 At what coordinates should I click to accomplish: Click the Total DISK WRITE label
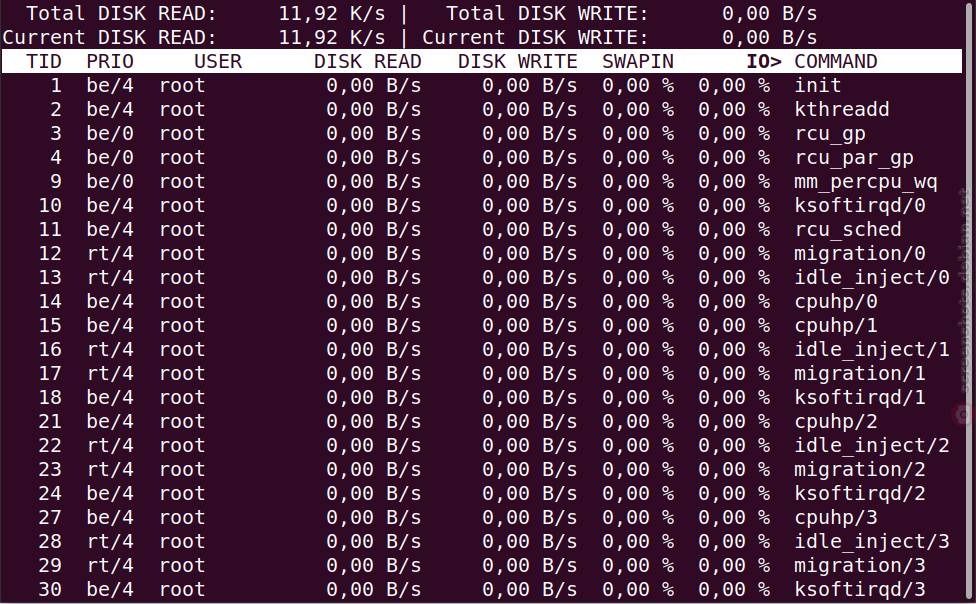(x=547, y=13)
